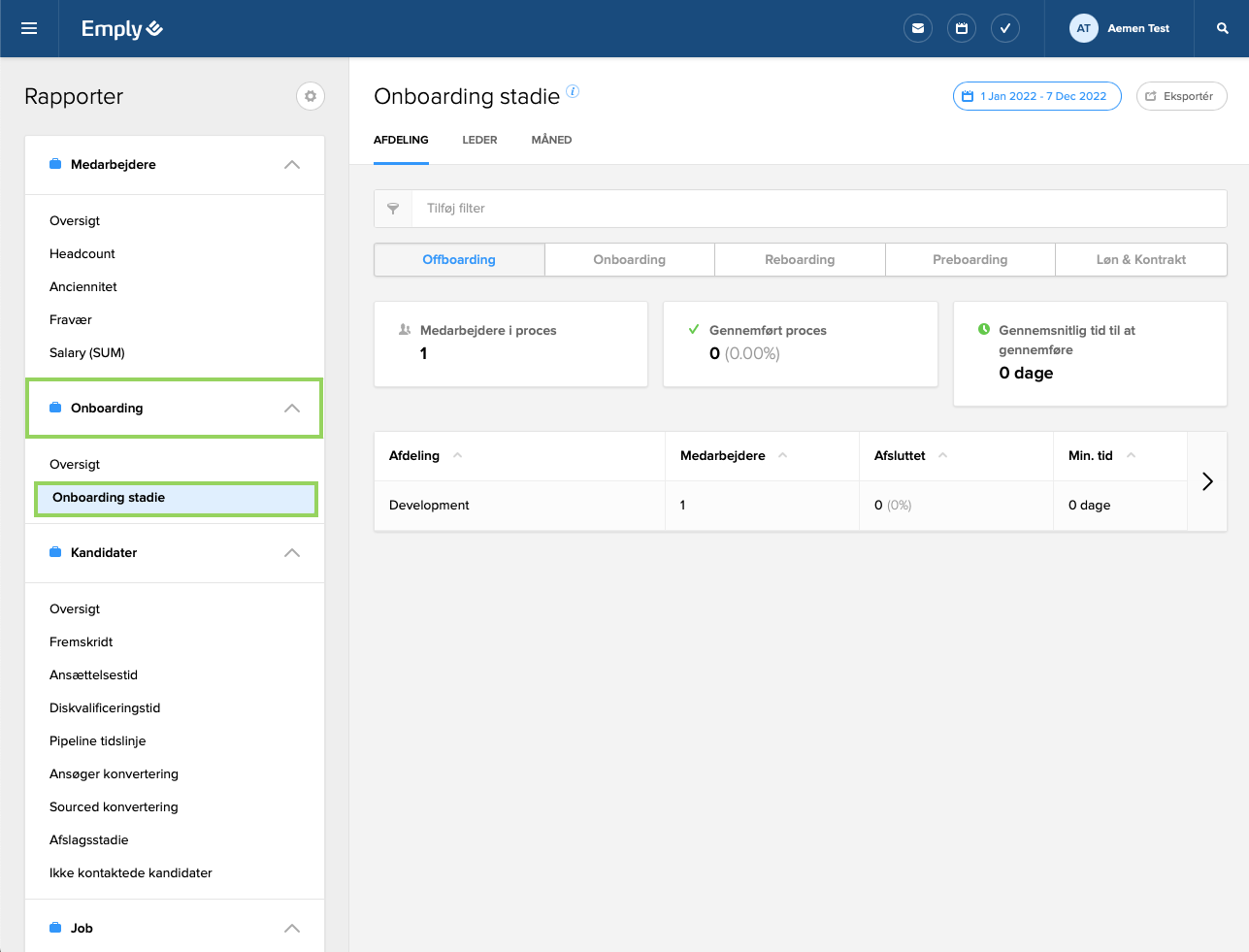This screenshot has width=1249, height=952.
Task: Open the mail inbox icon
Action: pyautogui.click(x=917, y=28)
